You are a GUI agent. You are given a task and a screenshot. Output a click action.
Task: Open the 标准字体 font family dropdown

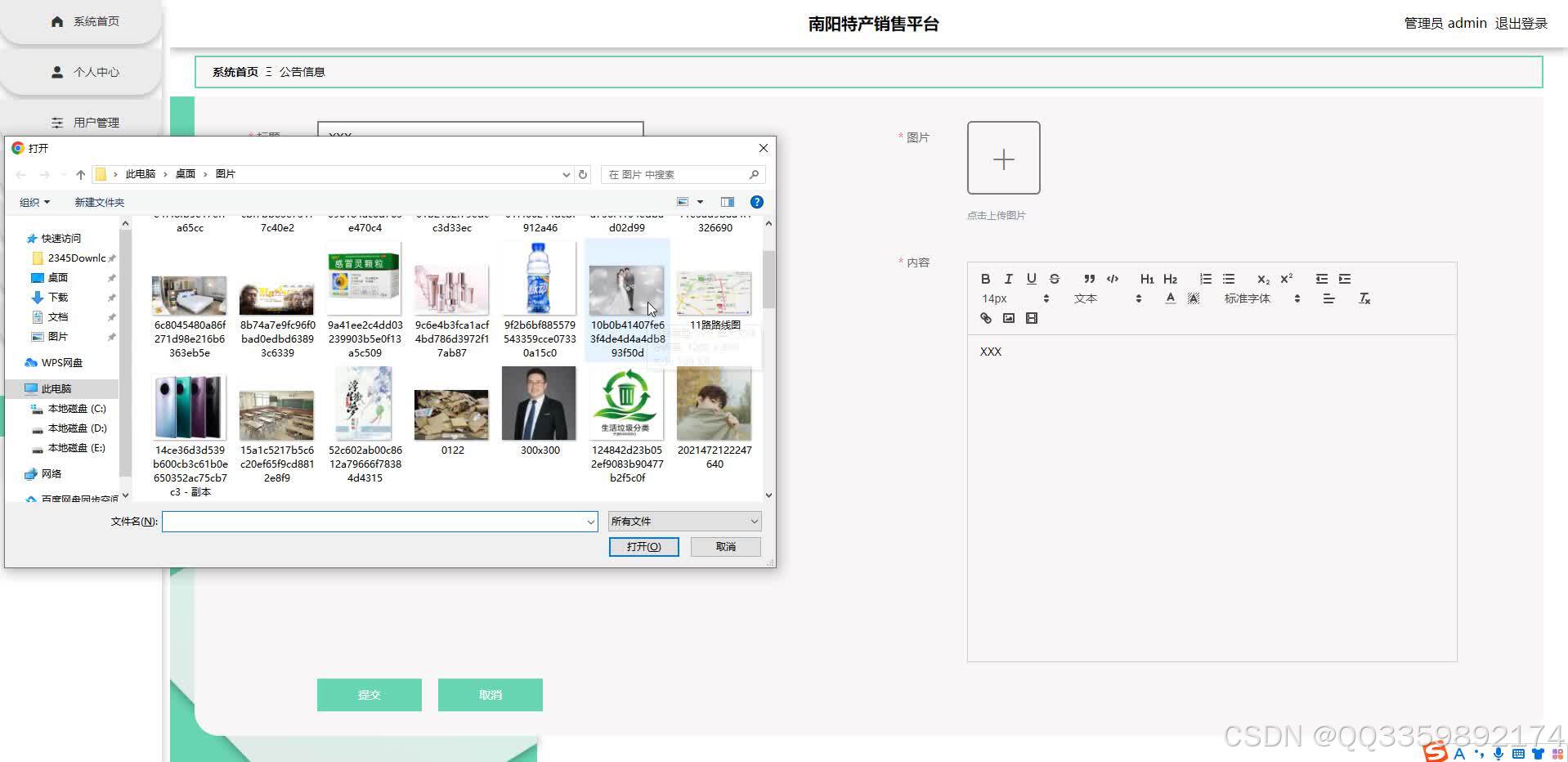tap(1261, 298)
